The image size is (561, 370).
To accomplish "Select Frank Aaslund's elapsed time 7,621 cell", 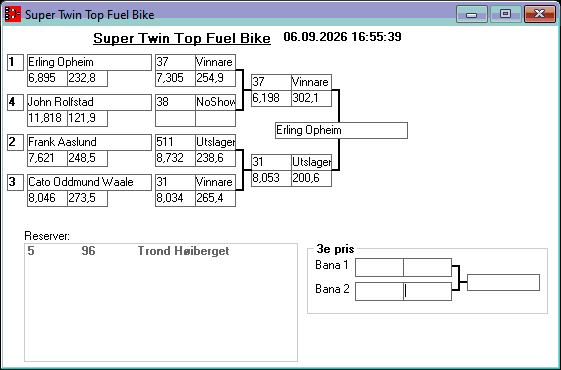I will [47, 158].
